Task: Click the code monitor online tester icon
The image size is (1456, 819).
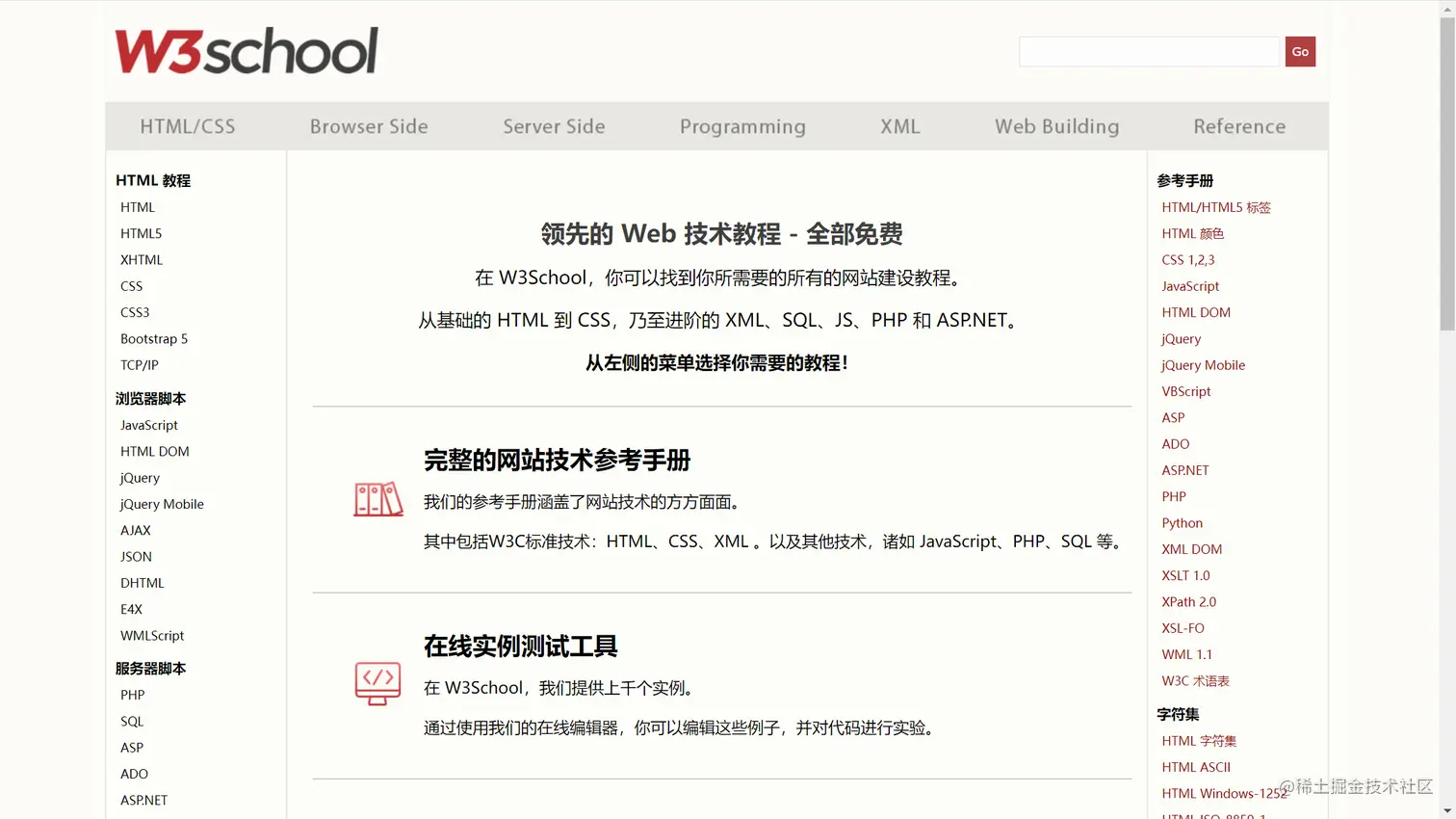Action: (377, 684)
